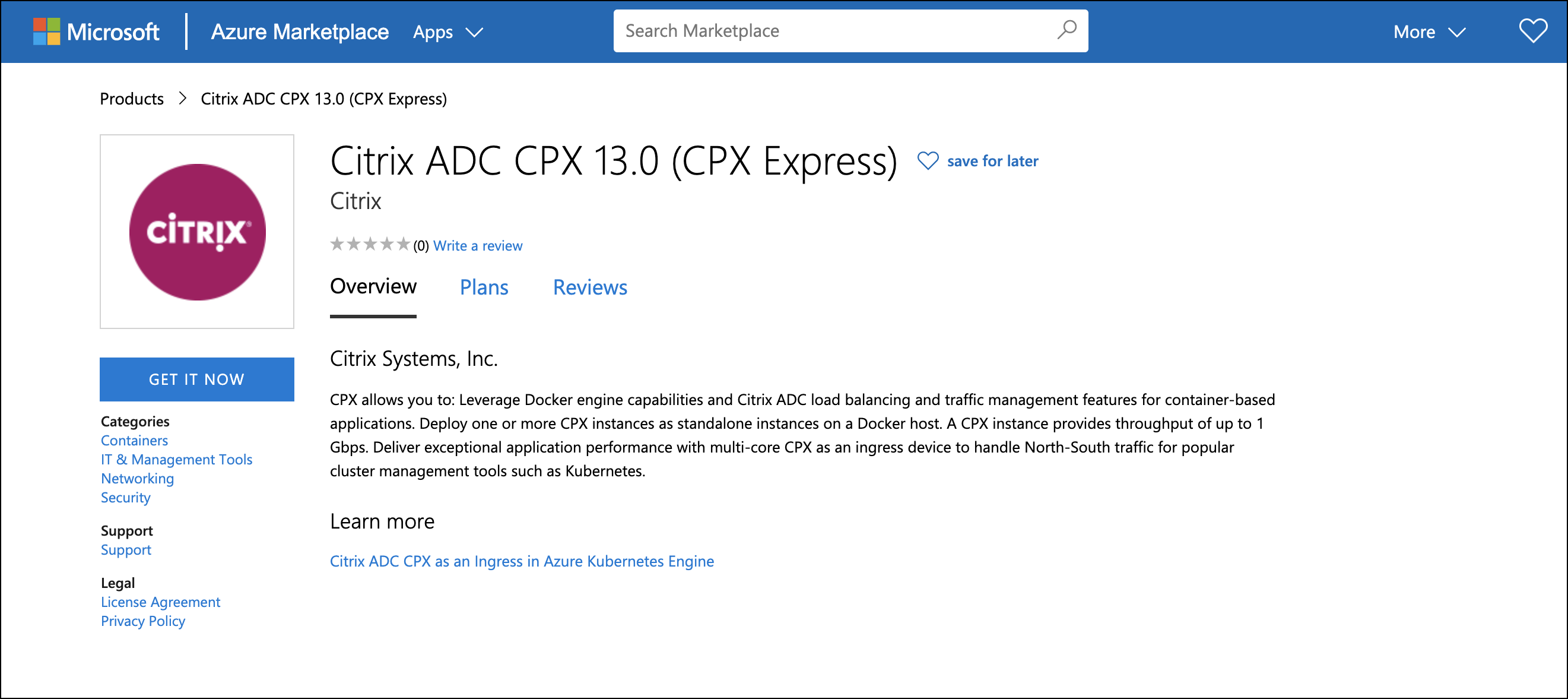
Task: Switch to the Reviews tab
Action: pos(590,287)
